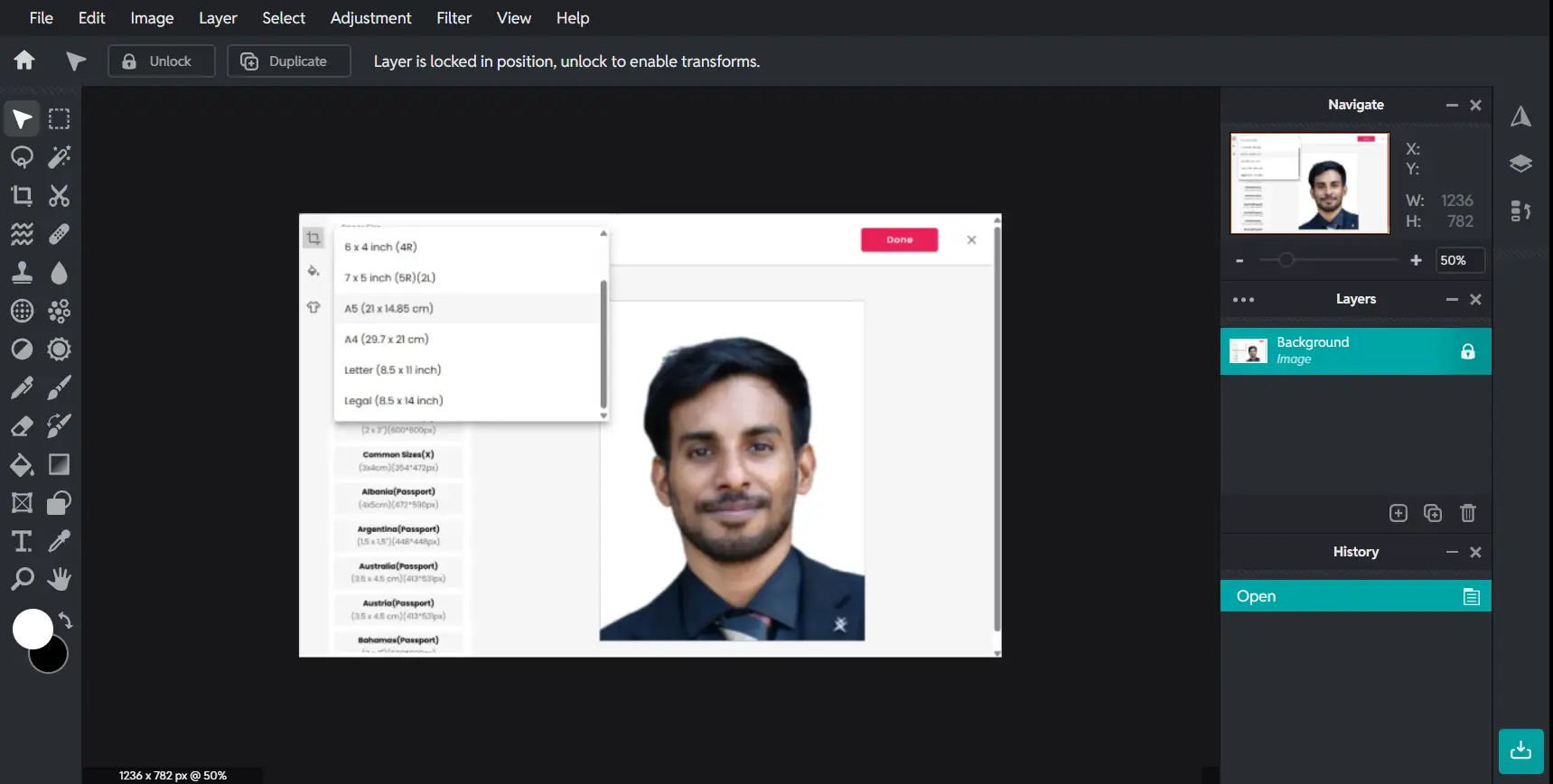Viewport: 1553px width, 784px height.
Task: Open the Select menu
Action: pos(284,18)
